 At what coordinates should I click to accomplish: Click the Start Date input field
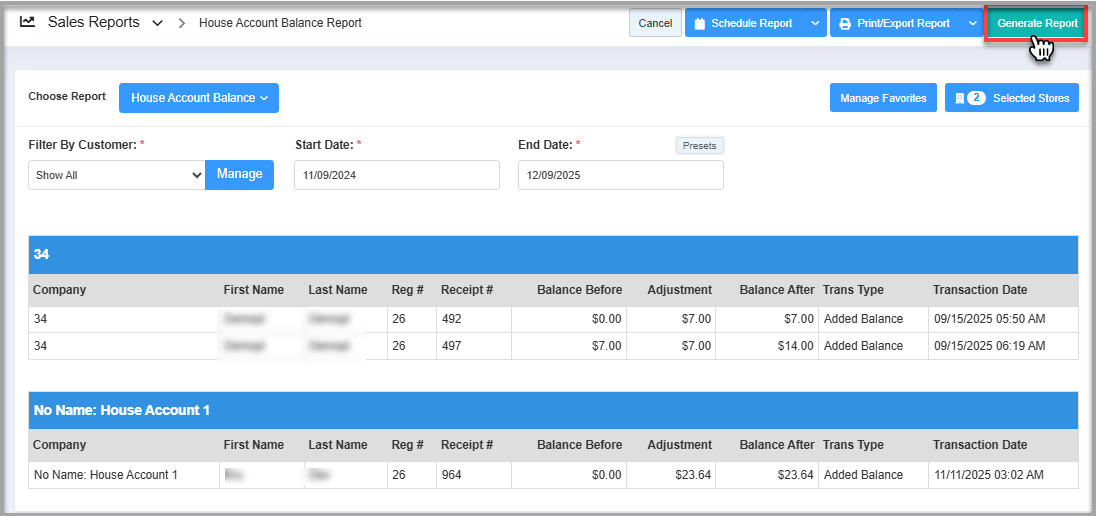click(x=397, y=175)
